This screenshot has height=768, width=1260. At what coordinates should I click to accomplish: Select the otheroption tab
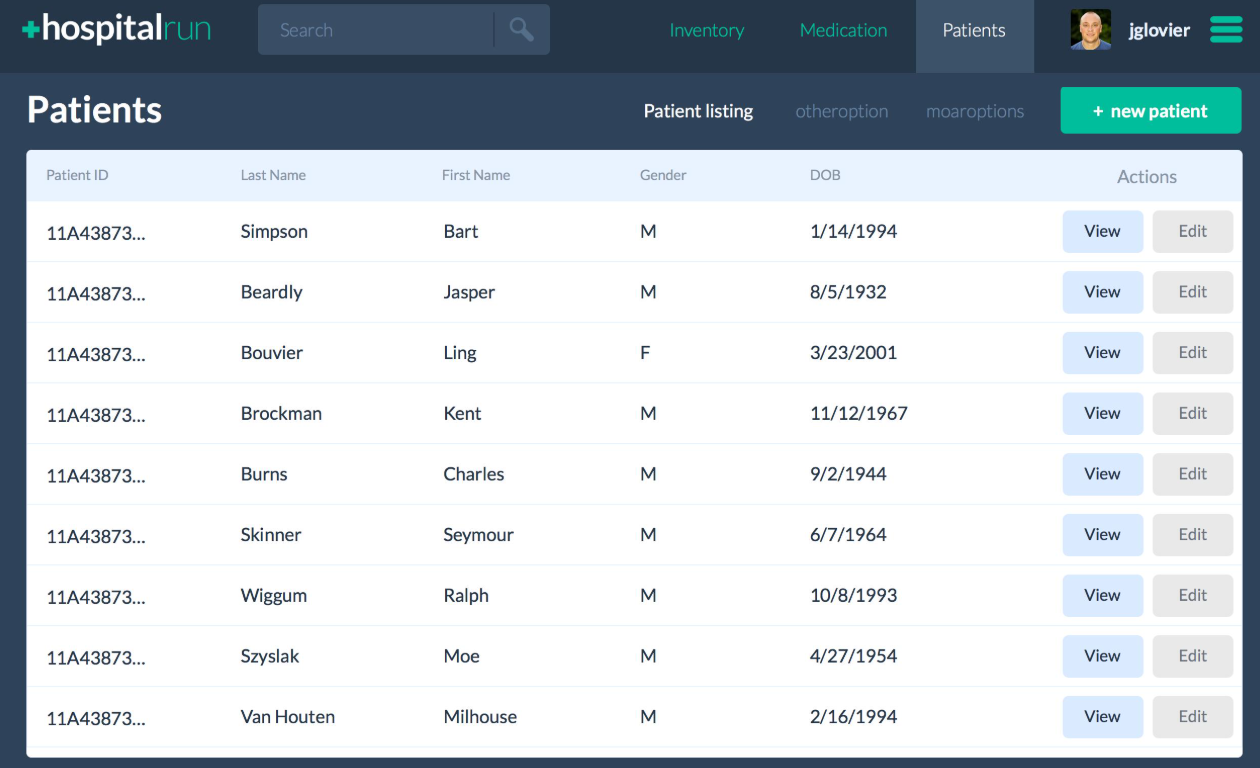(842, 111)
